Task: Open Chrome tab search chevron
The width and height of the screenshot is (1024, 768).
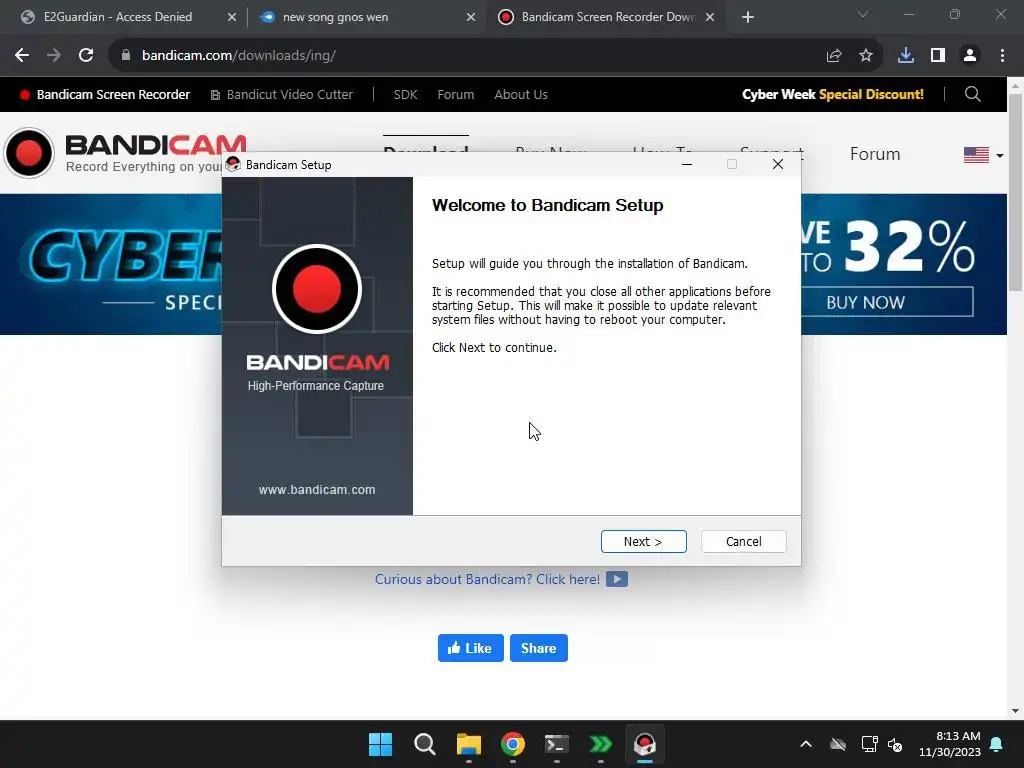Action: coord(863,14)
